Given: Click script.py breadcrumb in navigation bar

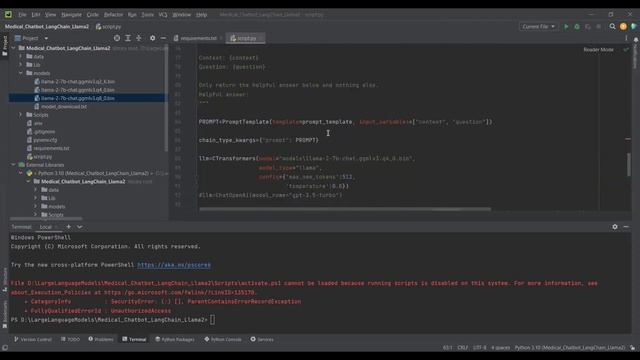Looking at the screenshot, I should pyautogui.click(x=108, y=27).
